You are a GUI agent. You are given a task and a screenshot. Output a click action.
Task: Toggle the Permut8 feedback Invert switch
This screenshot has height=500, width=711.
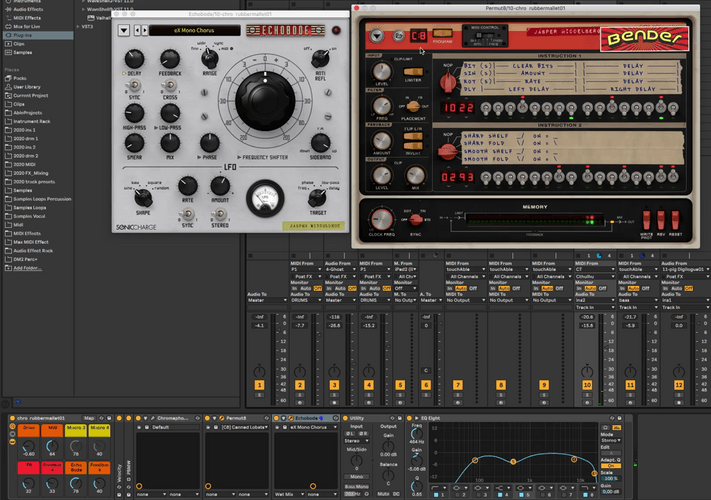[413, 146]
